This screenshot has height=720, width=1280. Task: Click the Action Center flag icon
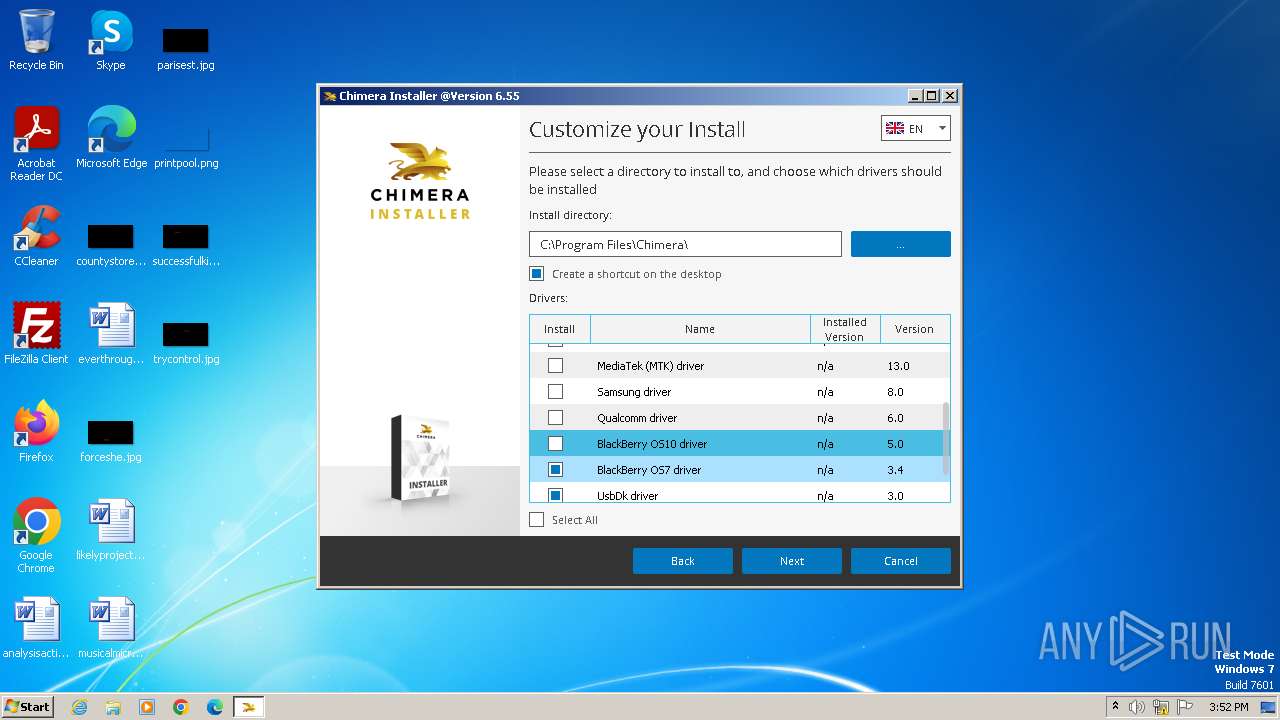pyautogui.click(x=1185, y=707)
